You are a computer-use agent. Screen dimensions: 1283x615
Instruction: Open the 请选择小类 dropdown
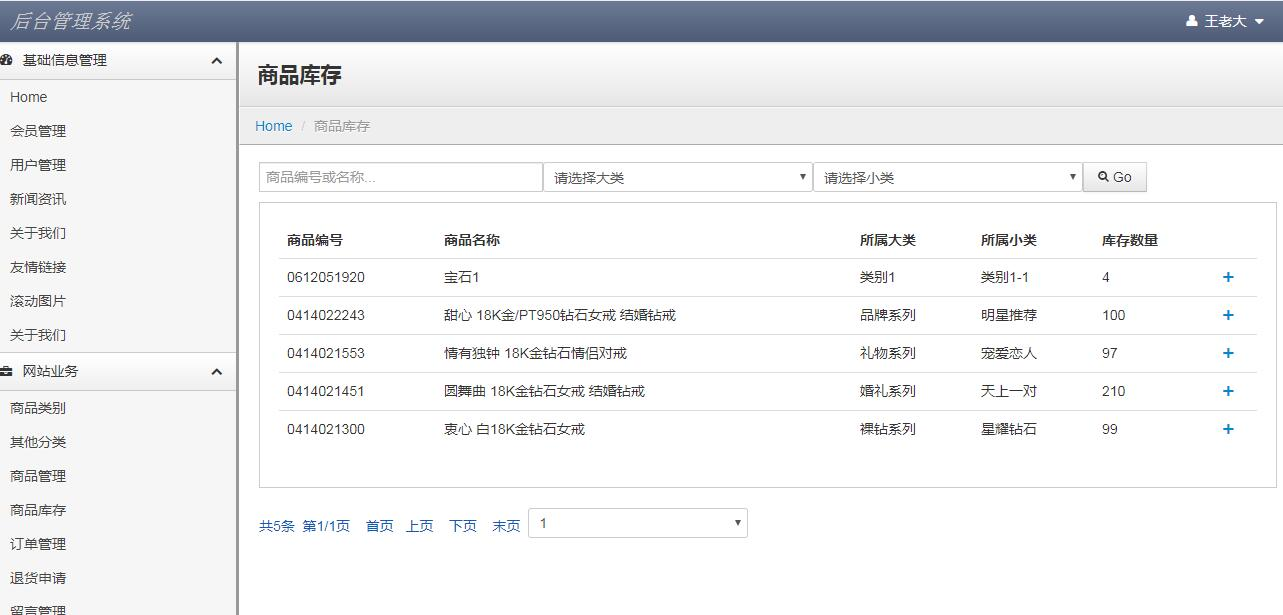(948, 177)
